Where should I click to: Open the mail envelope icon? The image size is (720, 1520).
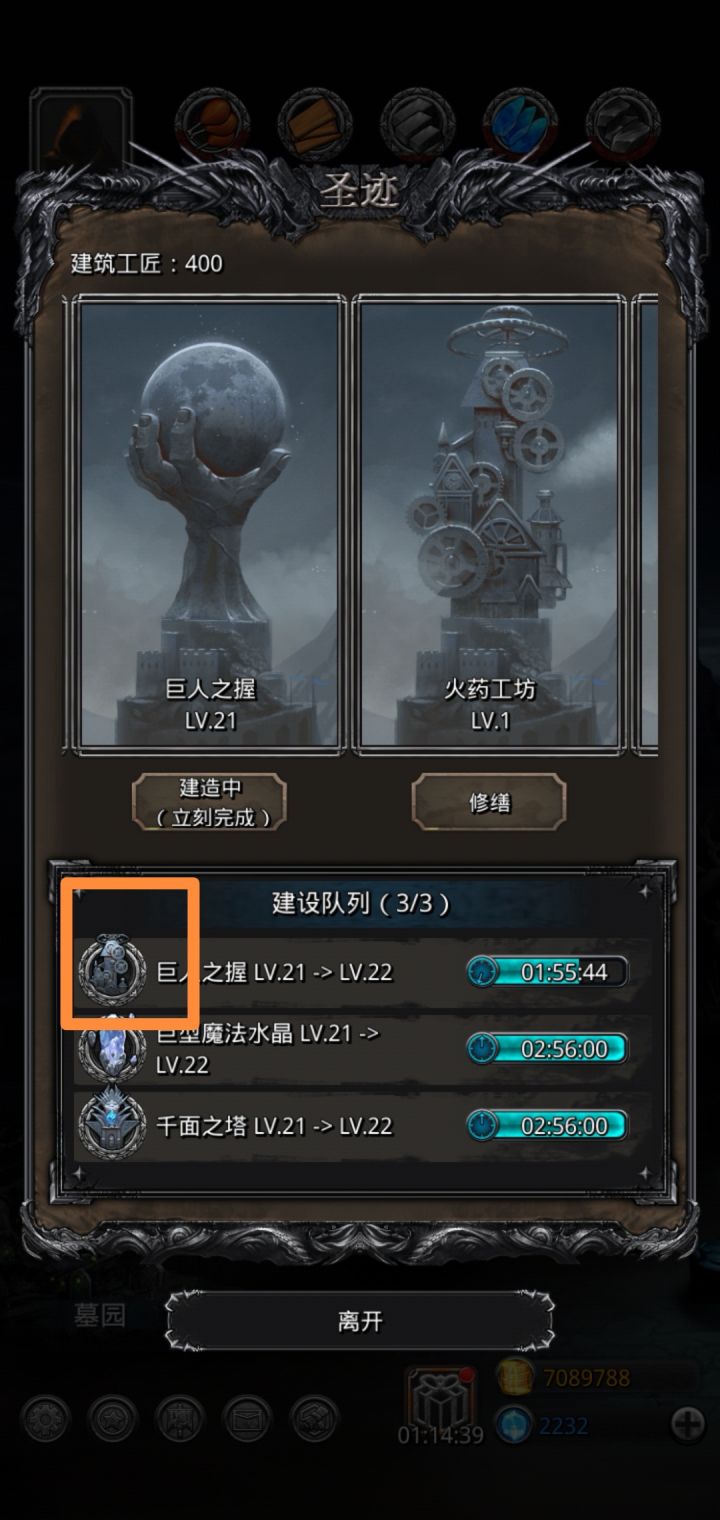[x=247, y=1418]
